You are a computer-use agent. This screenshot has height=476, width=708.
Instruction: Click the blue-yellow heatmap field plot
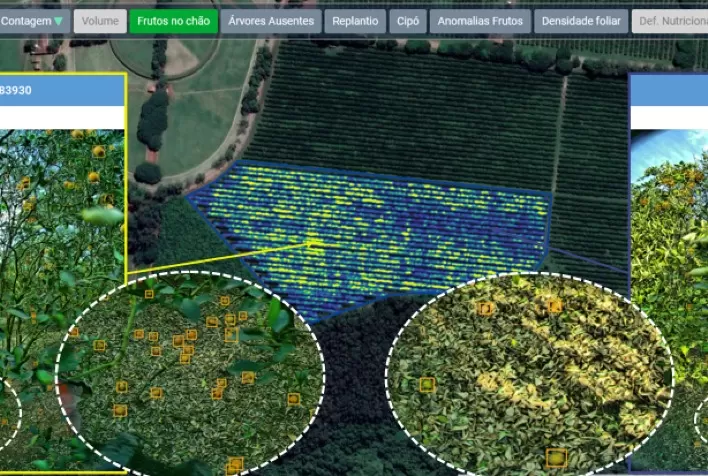tap(370, 242)
